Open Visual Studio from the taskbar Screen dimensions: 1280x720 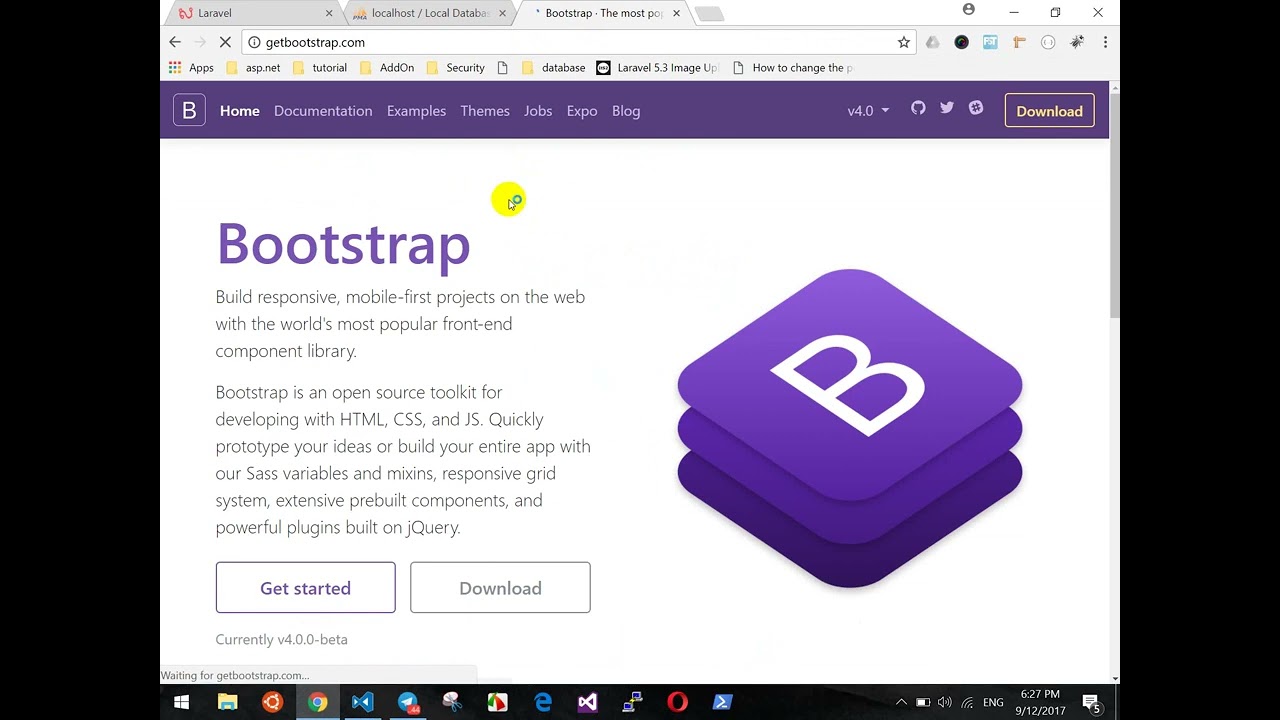588,703
